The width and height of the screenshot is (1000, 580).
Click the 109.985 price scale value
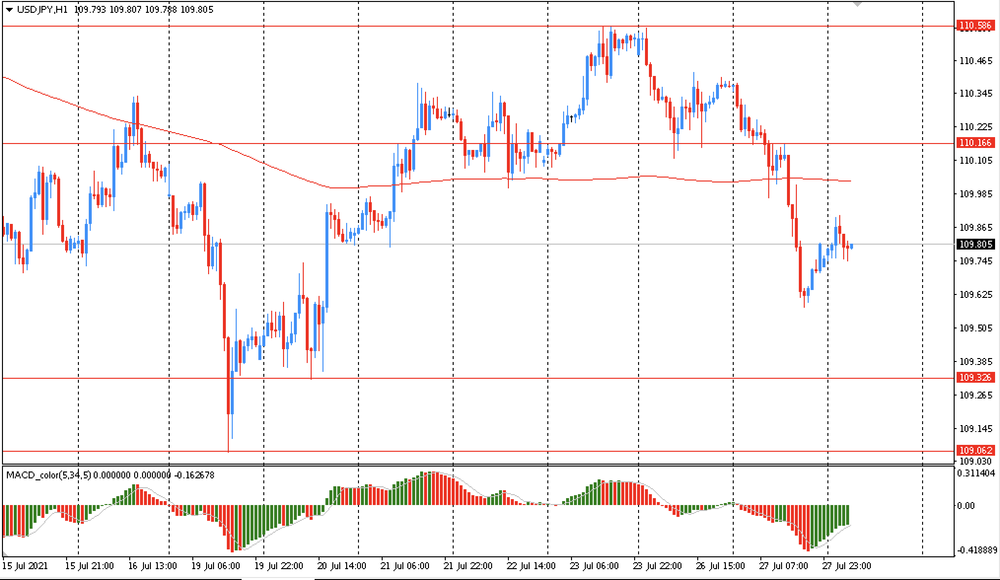tap(976, 194)
